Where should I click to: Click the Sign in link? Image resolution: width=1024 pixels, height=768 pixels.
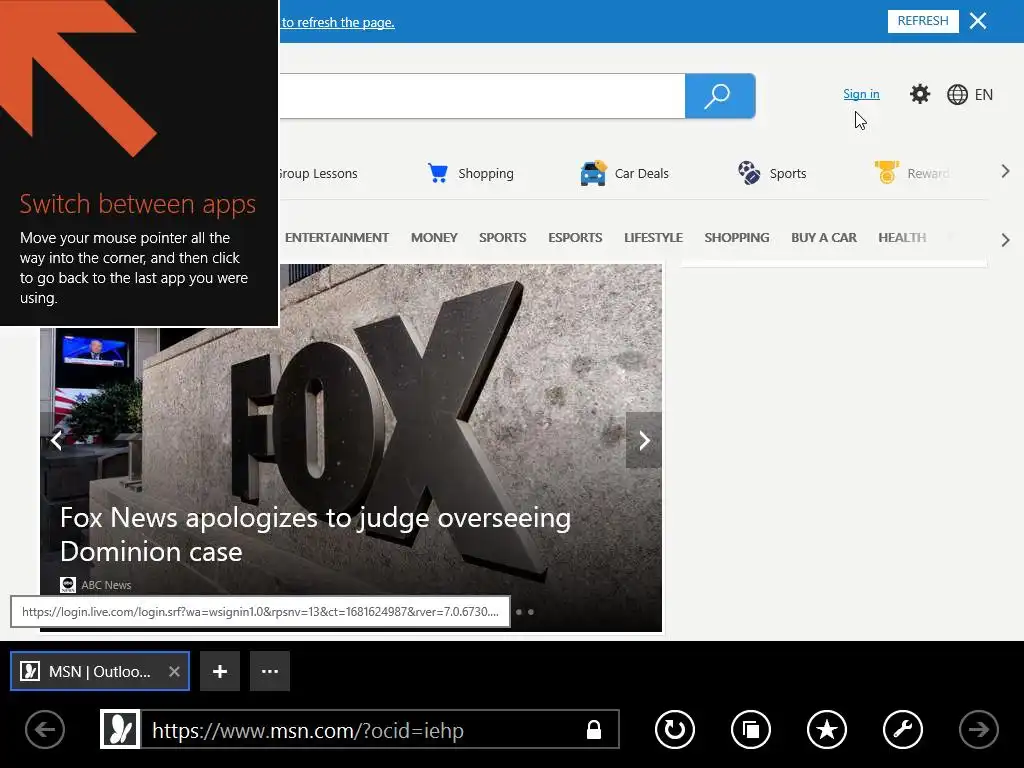861,94
